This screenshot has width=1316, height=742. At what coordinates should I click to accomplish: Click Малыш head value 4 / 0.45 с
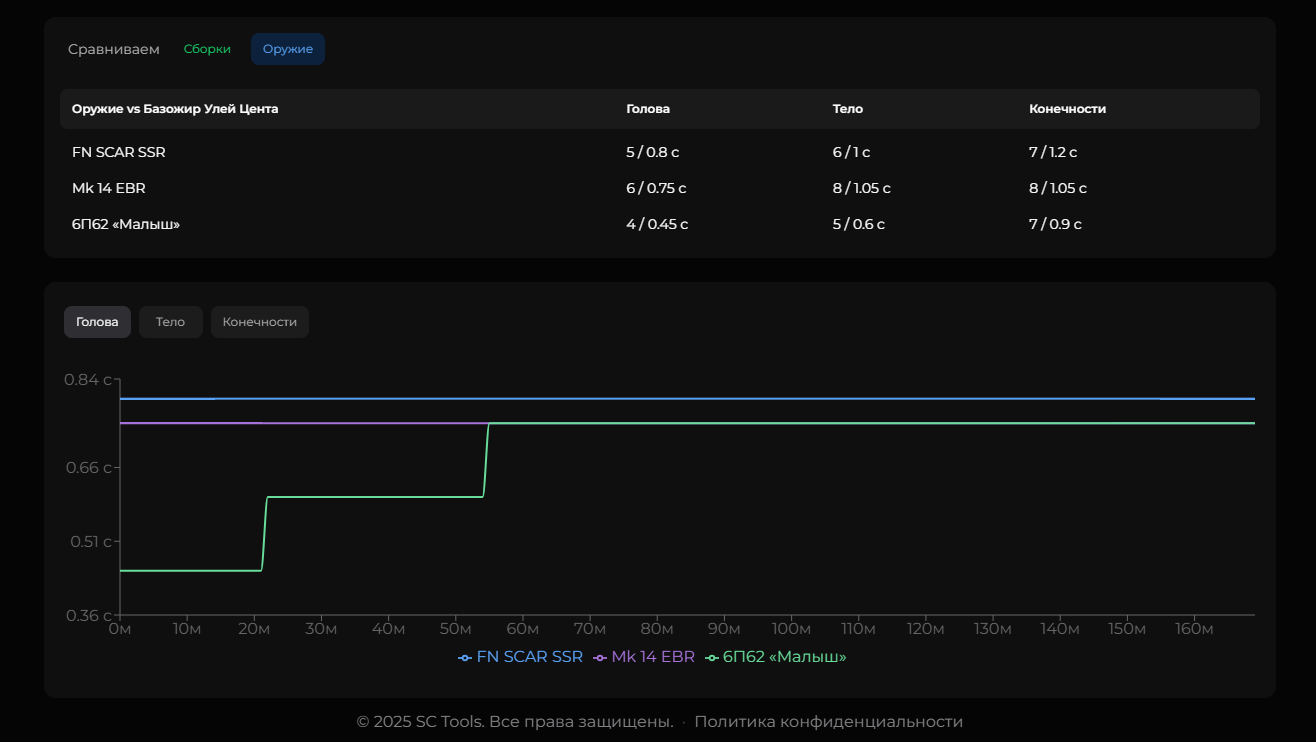click(x=657, y=224)
